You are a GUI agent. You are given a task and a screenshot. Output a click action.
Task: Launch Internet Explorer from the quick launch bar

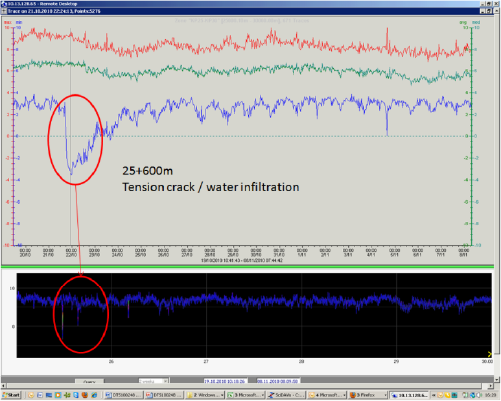tap(94, 395)
